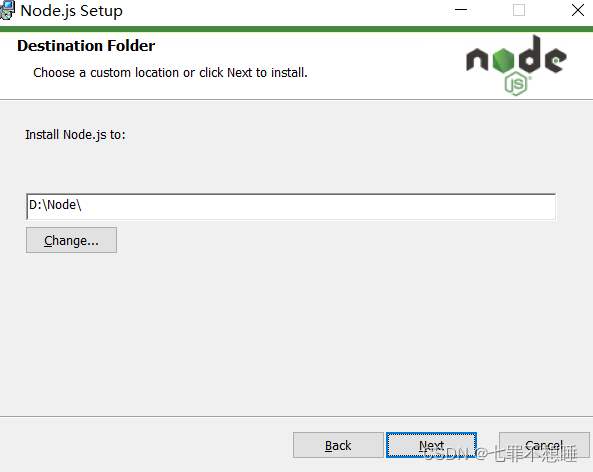Click the 'Node.js Setup' window title
The height and width of the screenshot is (472, 593).
(71, 11)
